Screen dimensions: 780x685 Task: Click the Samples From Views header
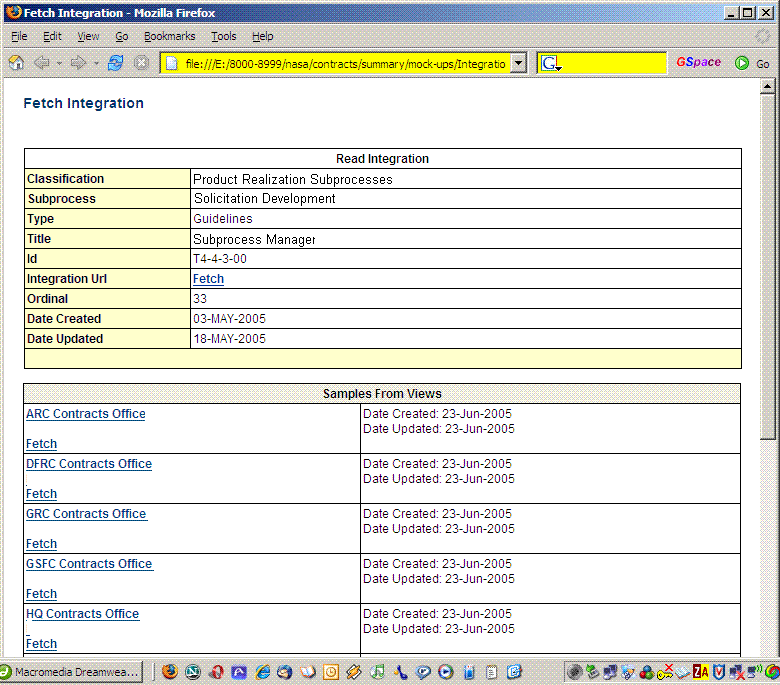[382, 394]
